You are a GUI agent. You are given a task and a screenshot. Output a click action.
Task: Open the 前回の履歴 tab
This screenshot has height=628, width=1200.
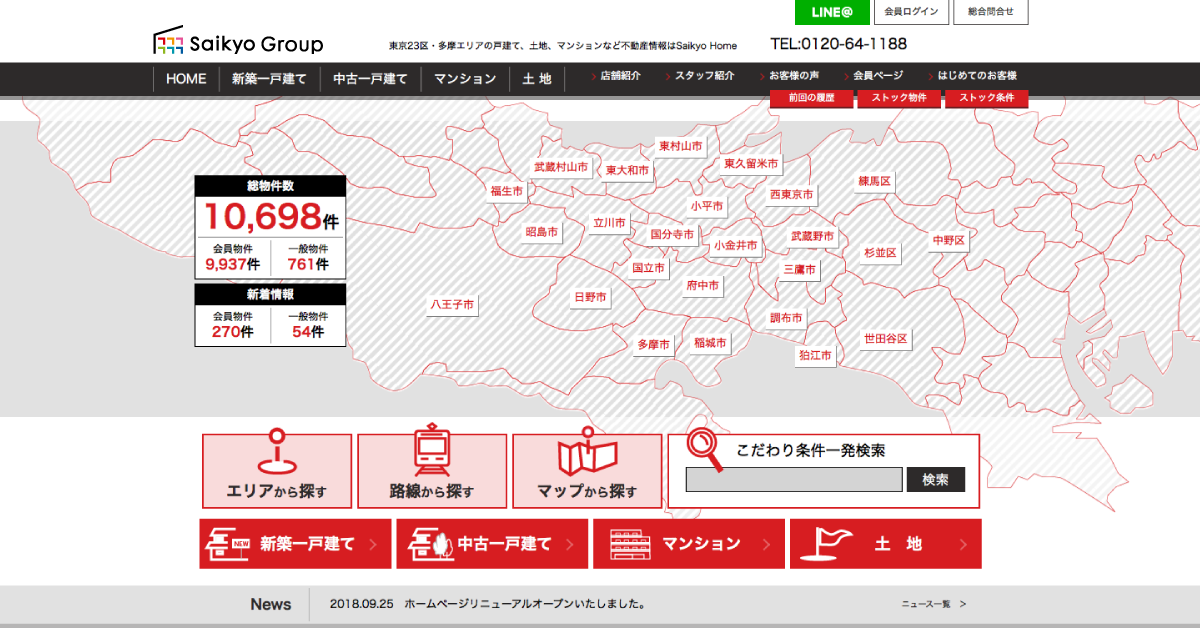coord(812,98)
